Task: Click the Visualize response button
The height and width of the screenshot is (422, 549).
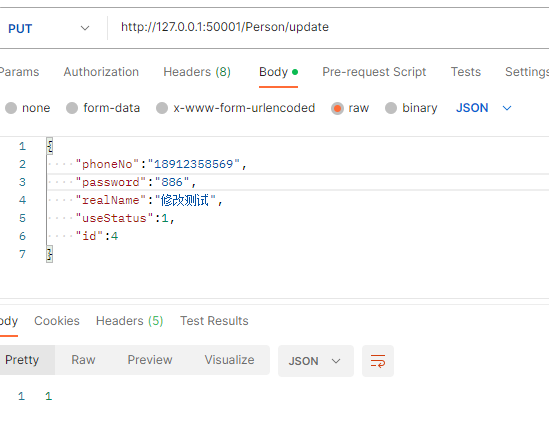Action: [x=229, y=360]
